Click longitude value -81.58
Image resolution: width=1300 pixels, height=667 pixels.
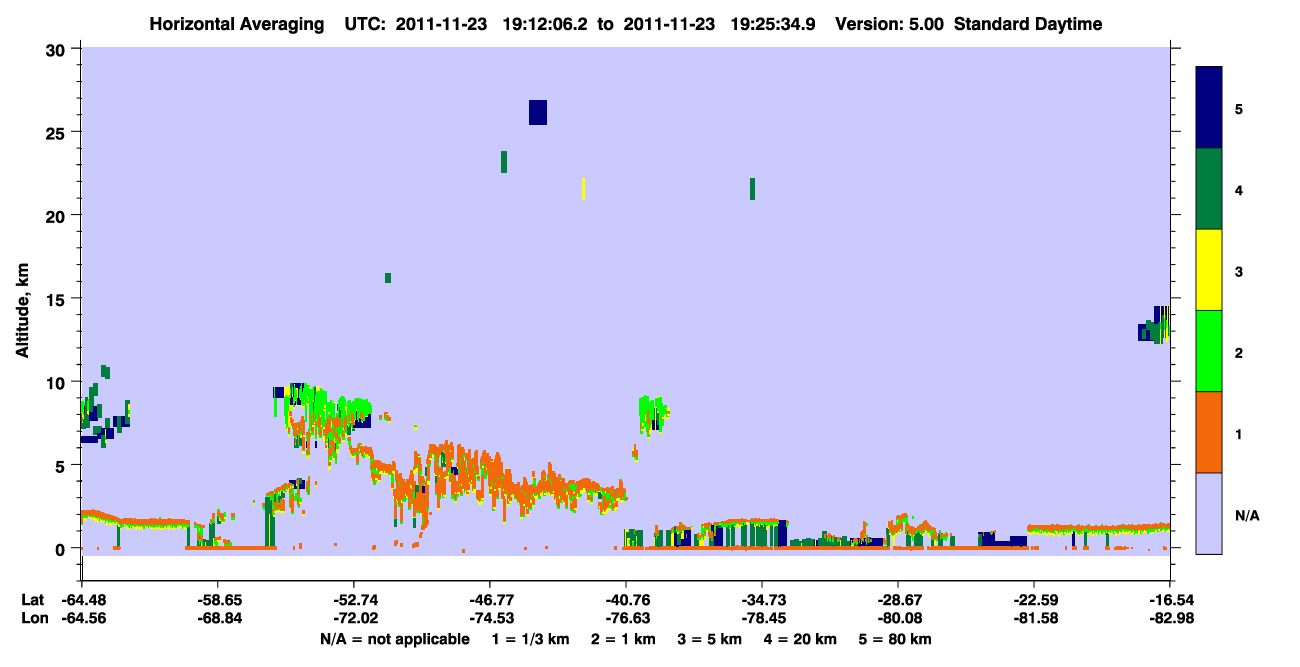pyautogui.click(x=1034, y=618)
